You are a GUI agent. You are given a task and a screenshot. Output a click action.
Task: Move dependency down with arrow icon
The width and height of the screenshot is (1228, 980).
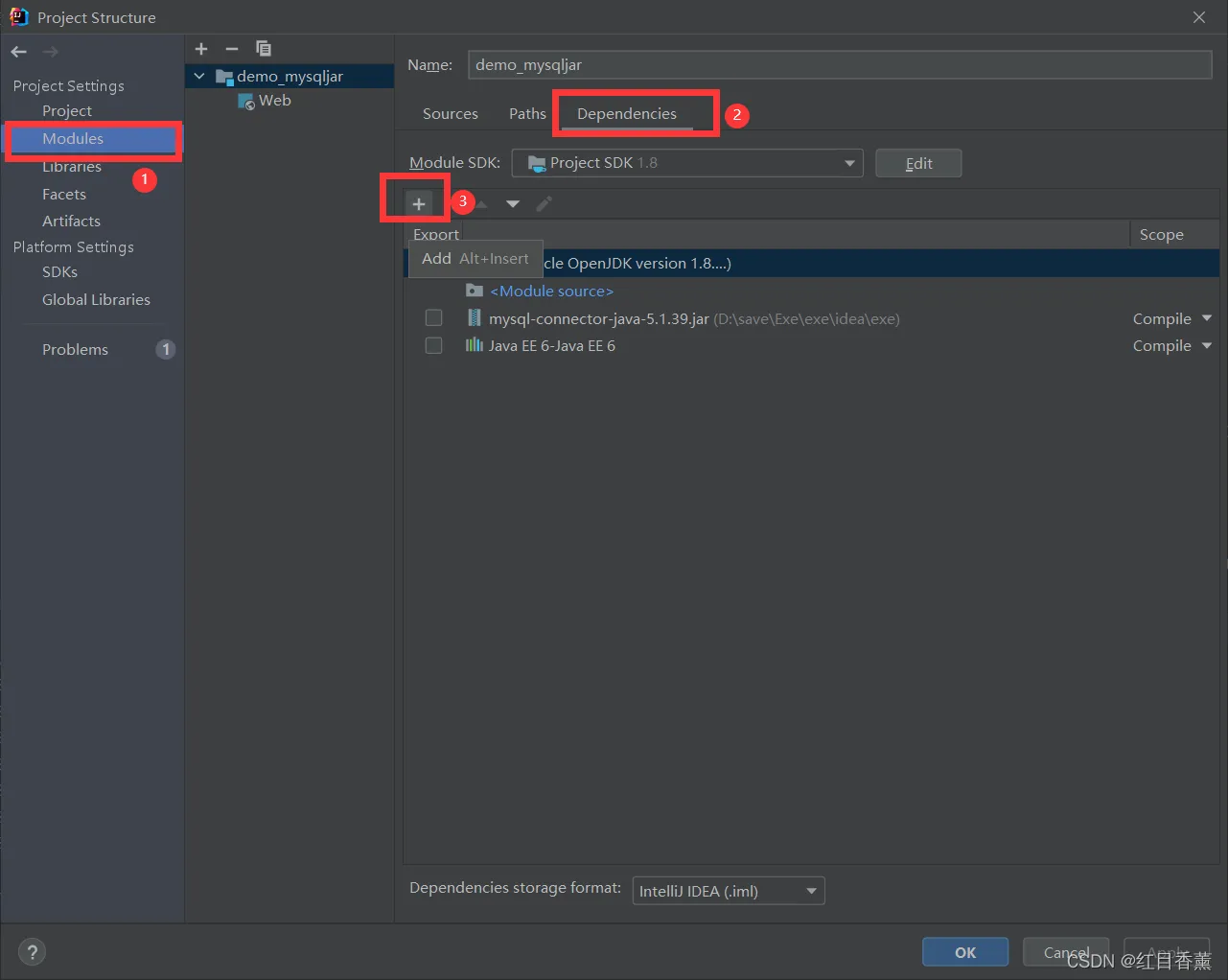[513, 203]
